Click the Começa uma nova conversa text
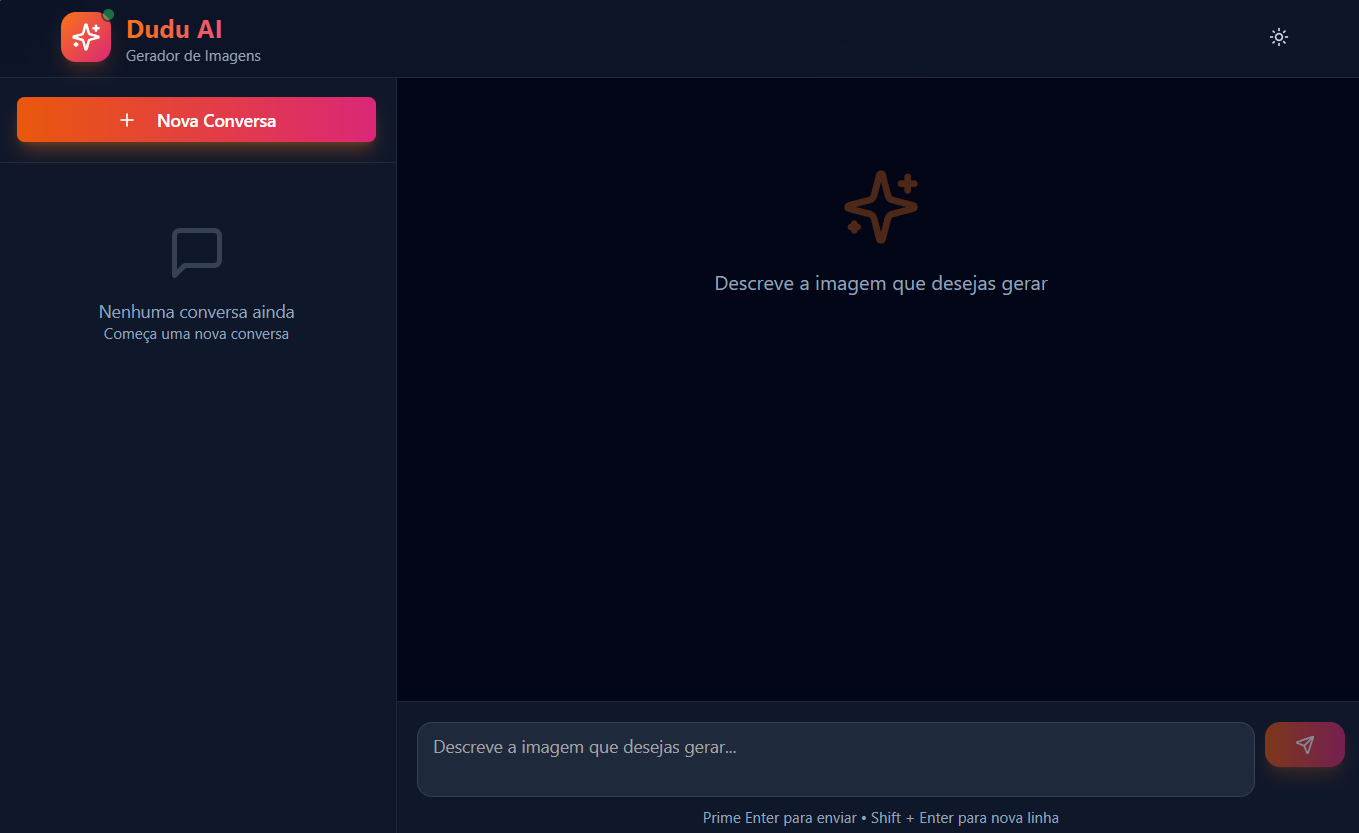 tap(196, 334)
